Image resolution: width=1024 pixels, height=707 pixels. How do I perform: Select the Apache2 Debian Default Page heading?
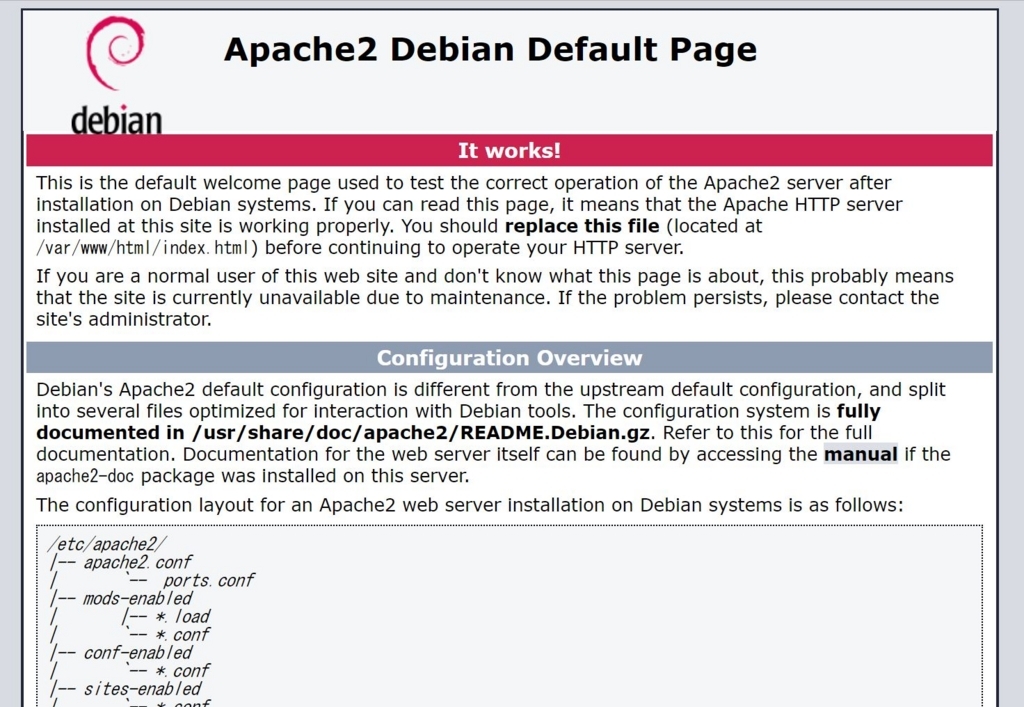click(490, 50)
